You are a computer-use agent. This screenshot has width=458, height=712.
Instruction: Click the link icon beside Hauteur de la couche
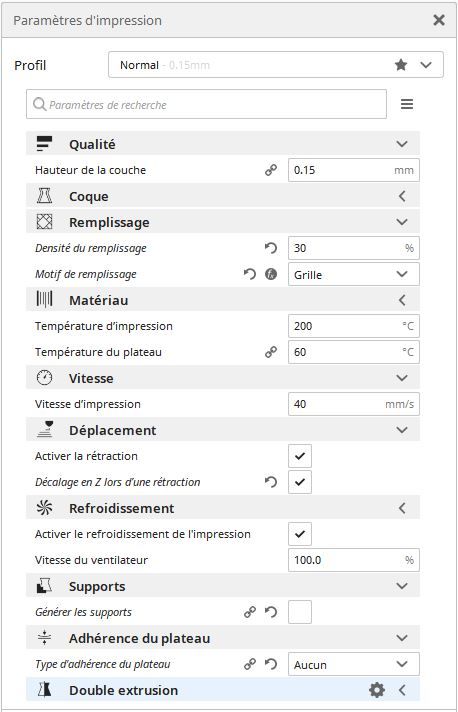coord(271,170)
